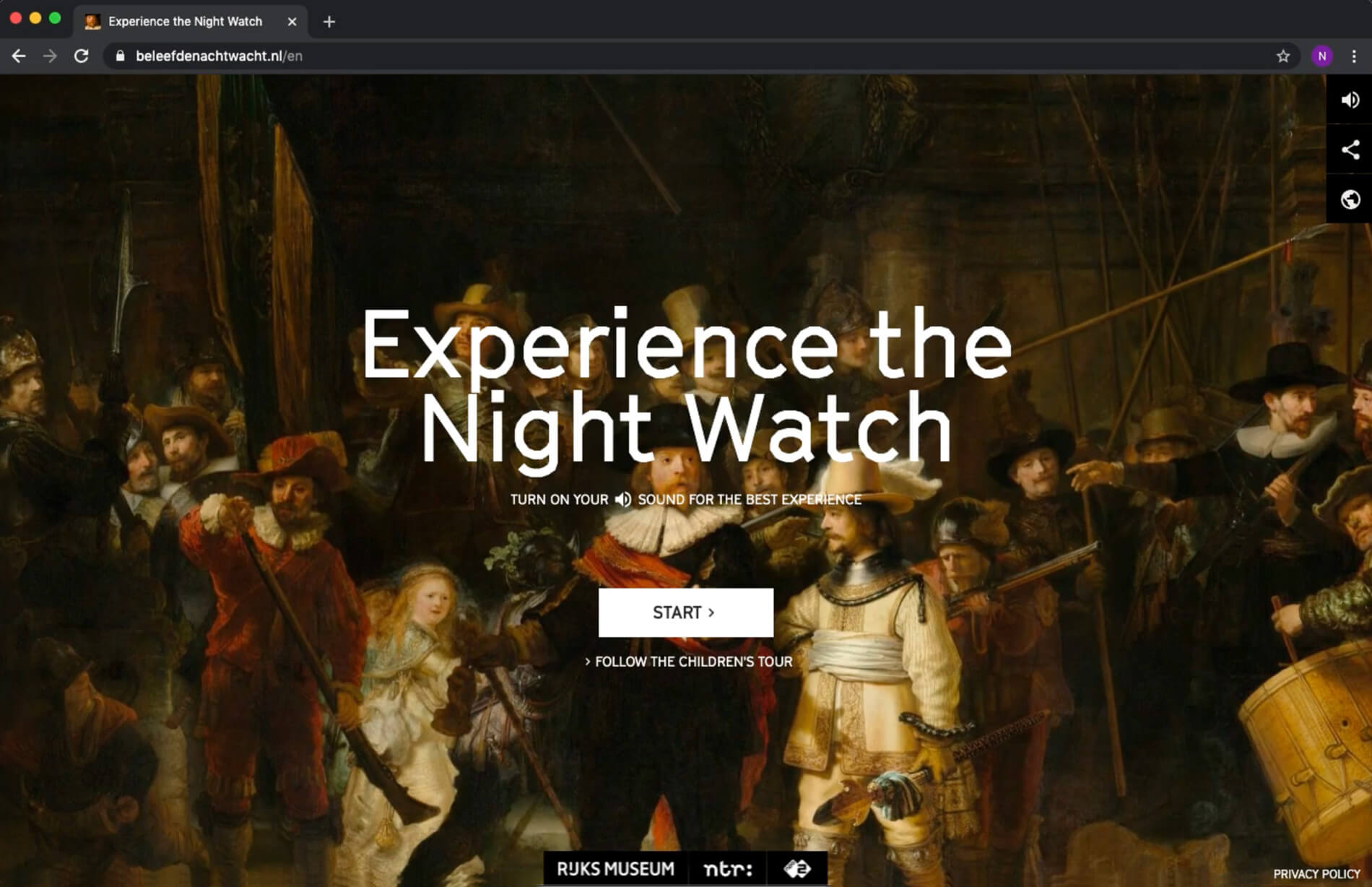
Task: Reload the page
Action: (82, 56)
